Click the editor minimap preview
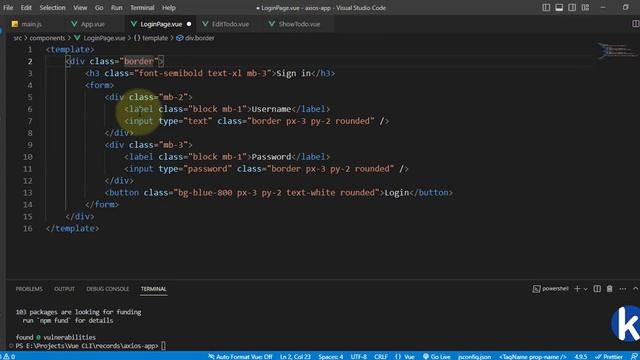Image resolution: width=640 pixels, height=360 pixels. [617, 51]
